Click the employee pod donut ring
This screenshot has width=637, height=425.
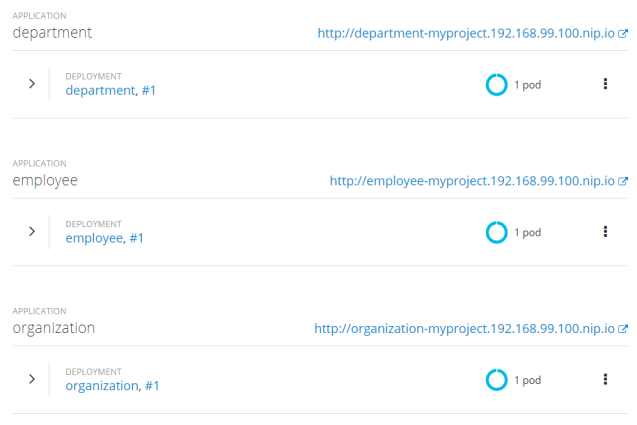496,232
